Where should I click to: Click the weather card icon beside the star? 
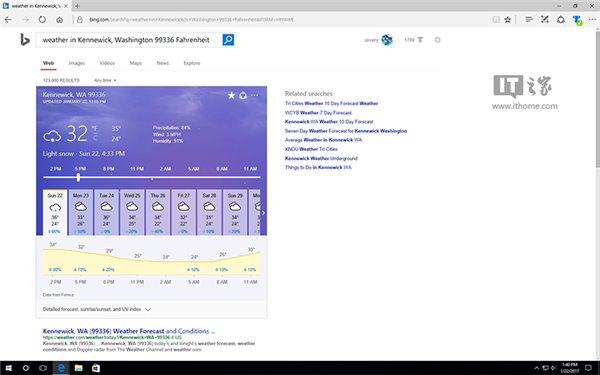point(243,95)
